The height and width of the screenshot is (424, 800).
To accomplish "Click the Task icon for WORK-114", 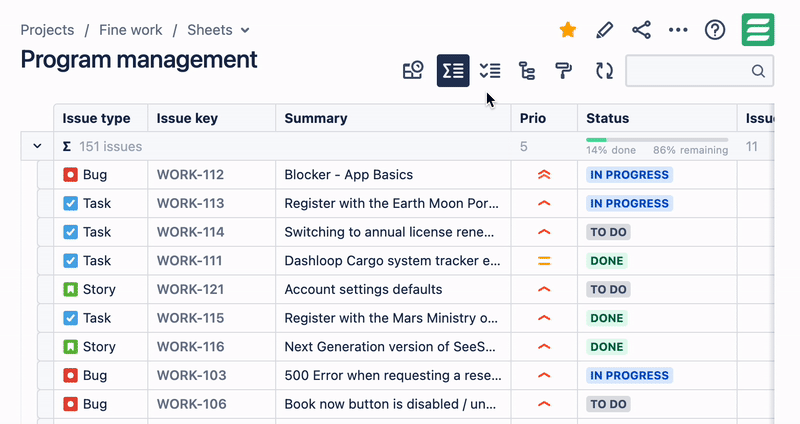I will 70,232.
